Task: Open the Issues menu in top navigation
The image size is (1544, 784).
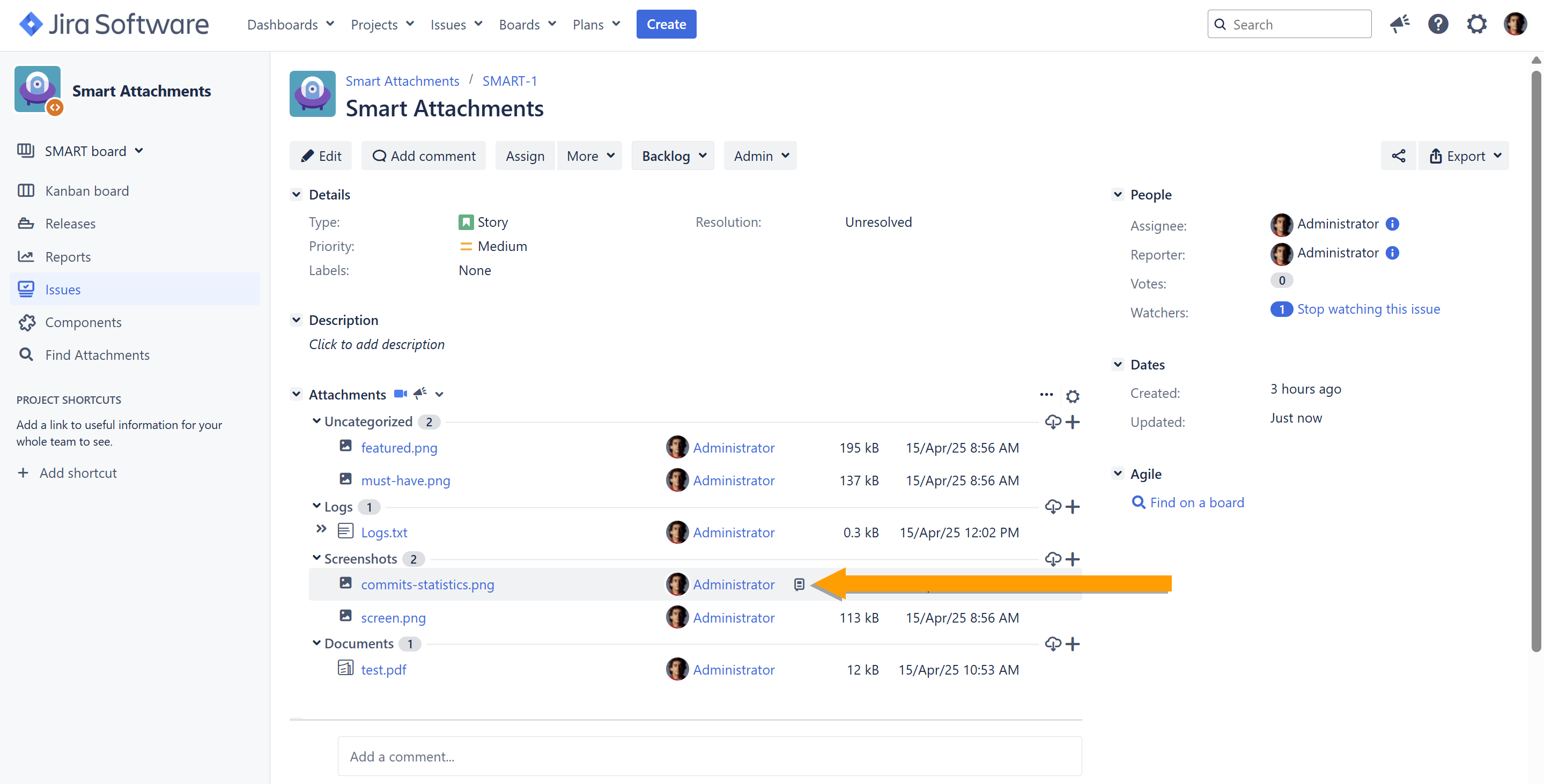Action: click(x=456, y=25)
